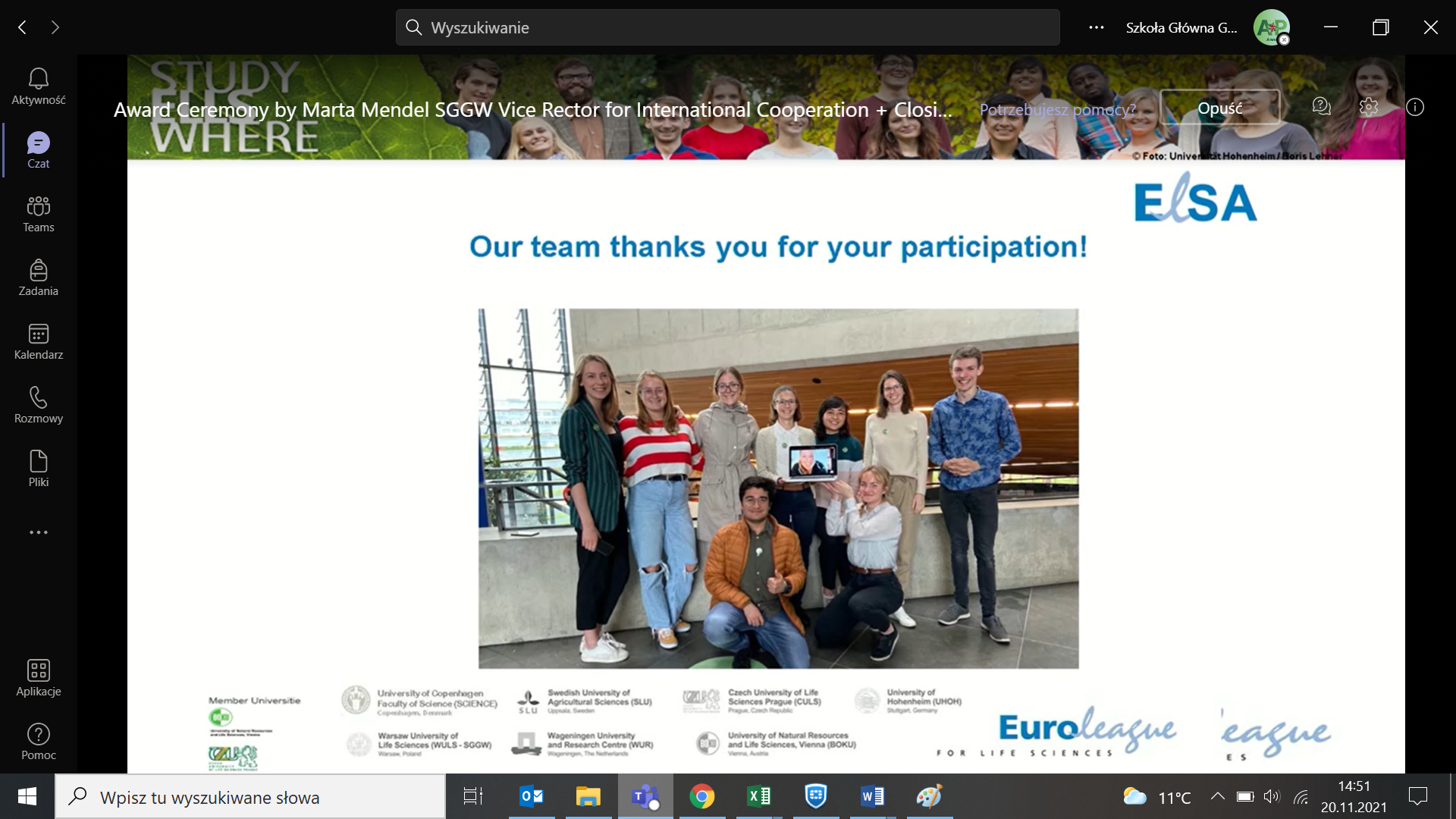Viewport: 1456px width, 819px height.
Task: Switch organization Szkoła Główna G...
Action: [x=1181, y=27]
